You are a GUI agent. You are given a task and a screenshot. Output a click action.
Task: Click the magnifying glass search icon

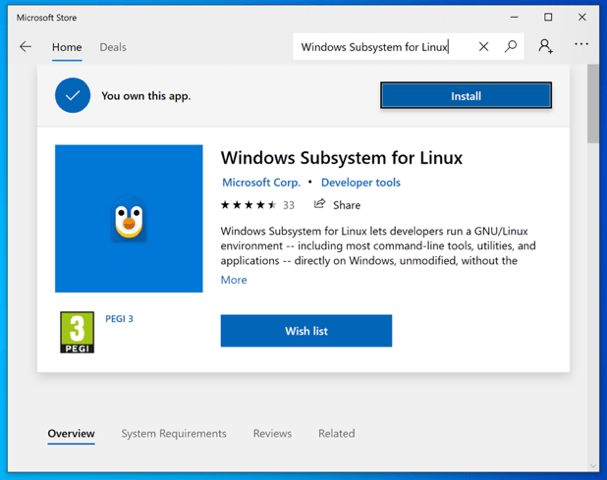510,47
